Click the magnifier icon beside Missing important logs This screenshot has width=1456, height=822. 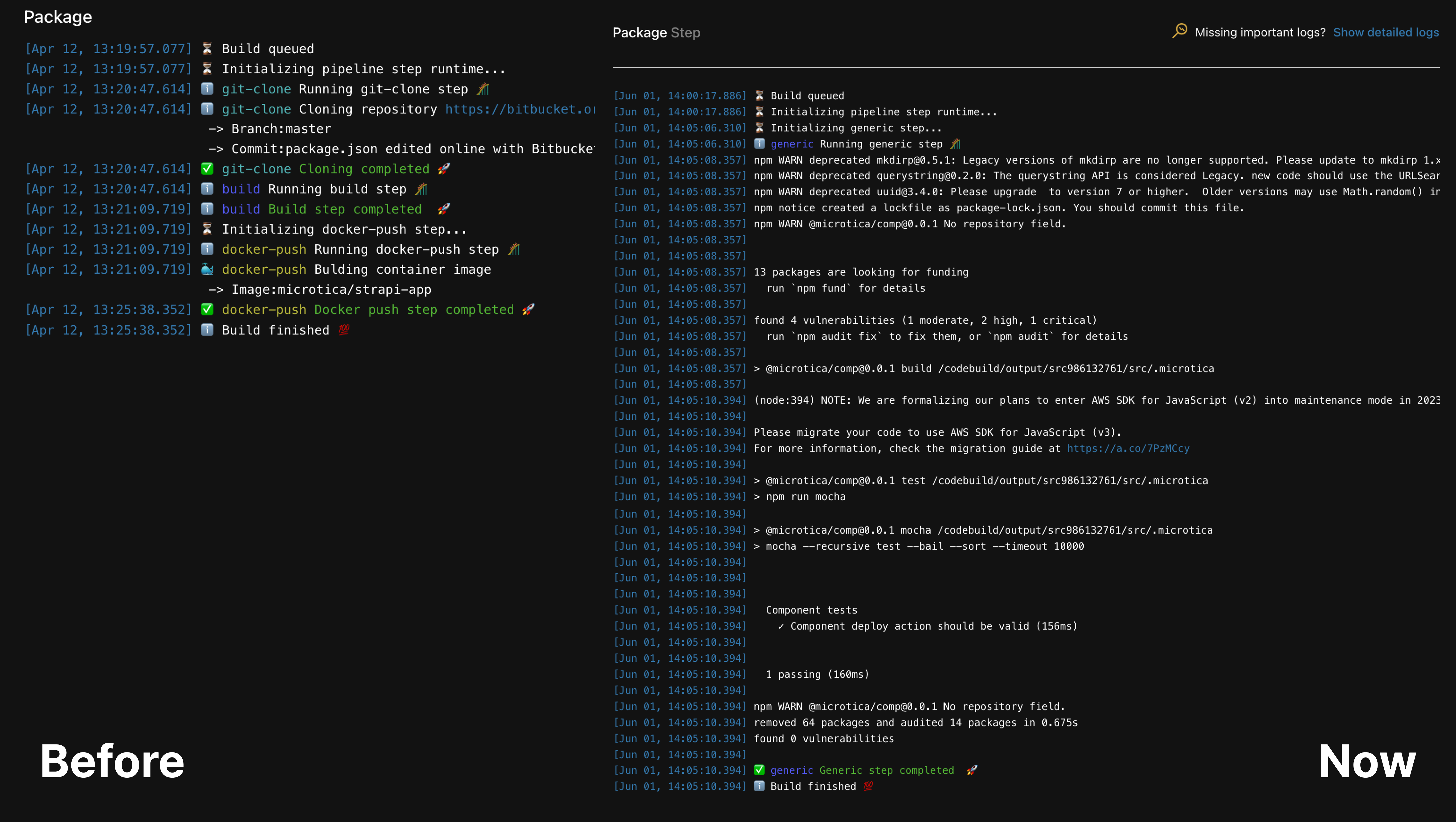[1180, 31]
